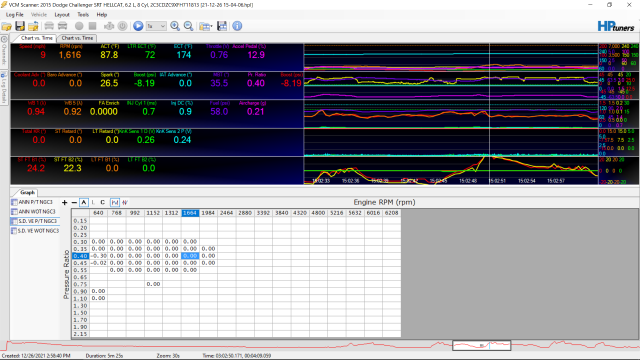Open the blue info icon in the toolbar
The image size is (640, 360).
click(237, 26)
